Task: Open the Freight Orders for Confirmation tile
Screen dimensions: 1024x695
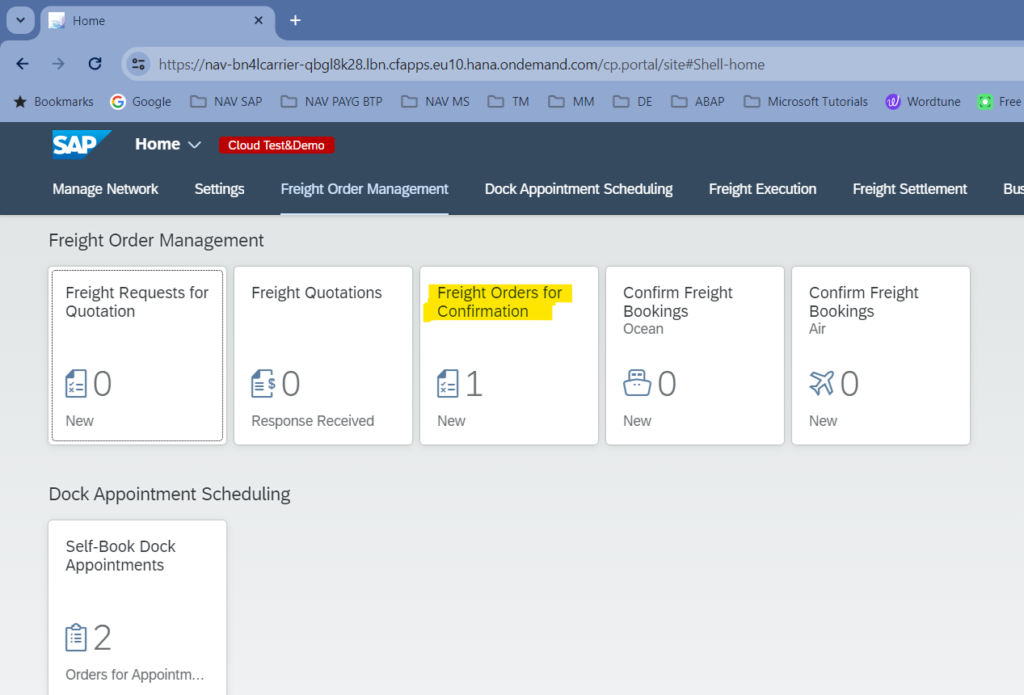Action: [508, 355]
